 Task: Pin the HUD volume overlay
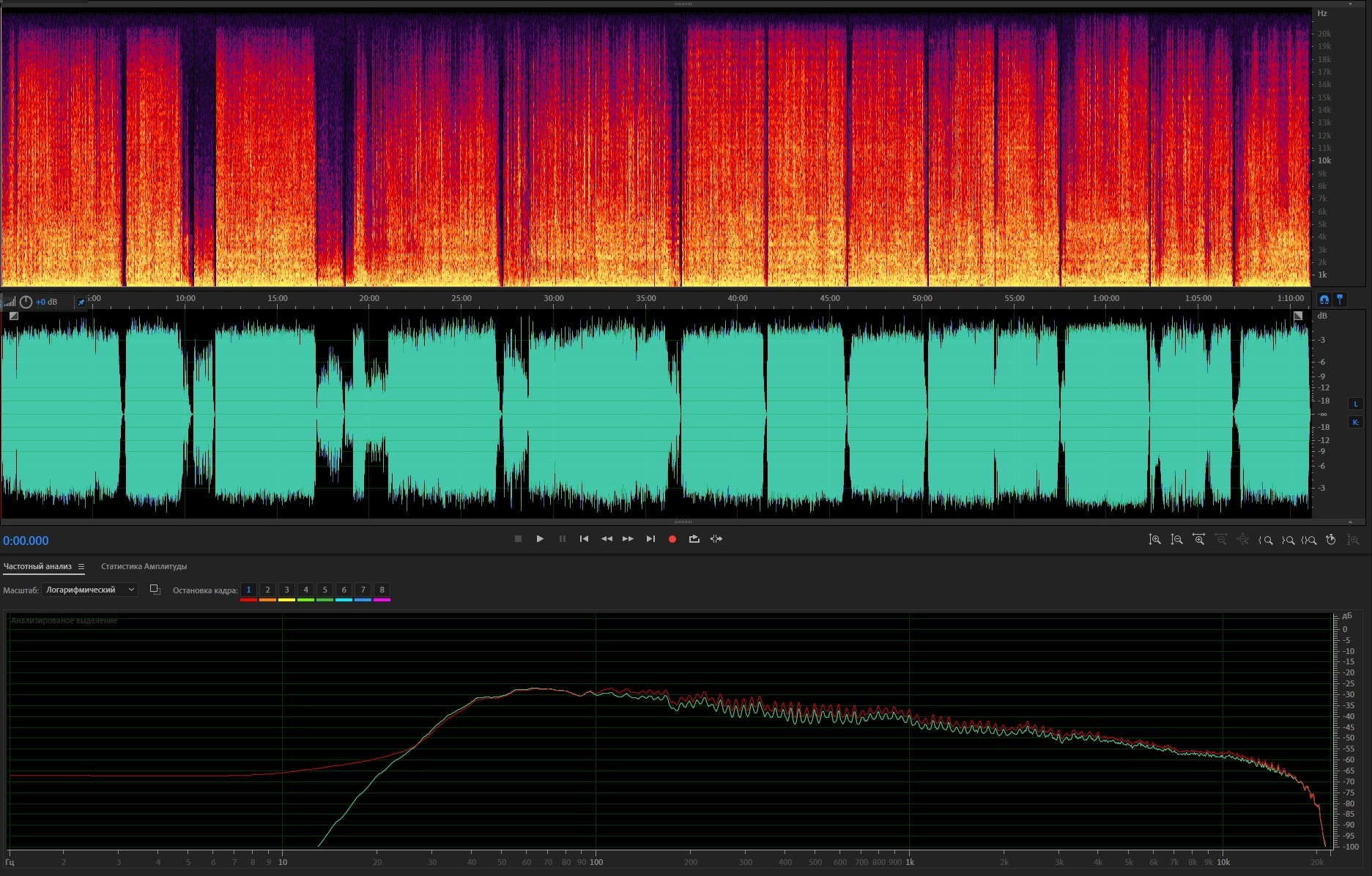click(81, 302)
